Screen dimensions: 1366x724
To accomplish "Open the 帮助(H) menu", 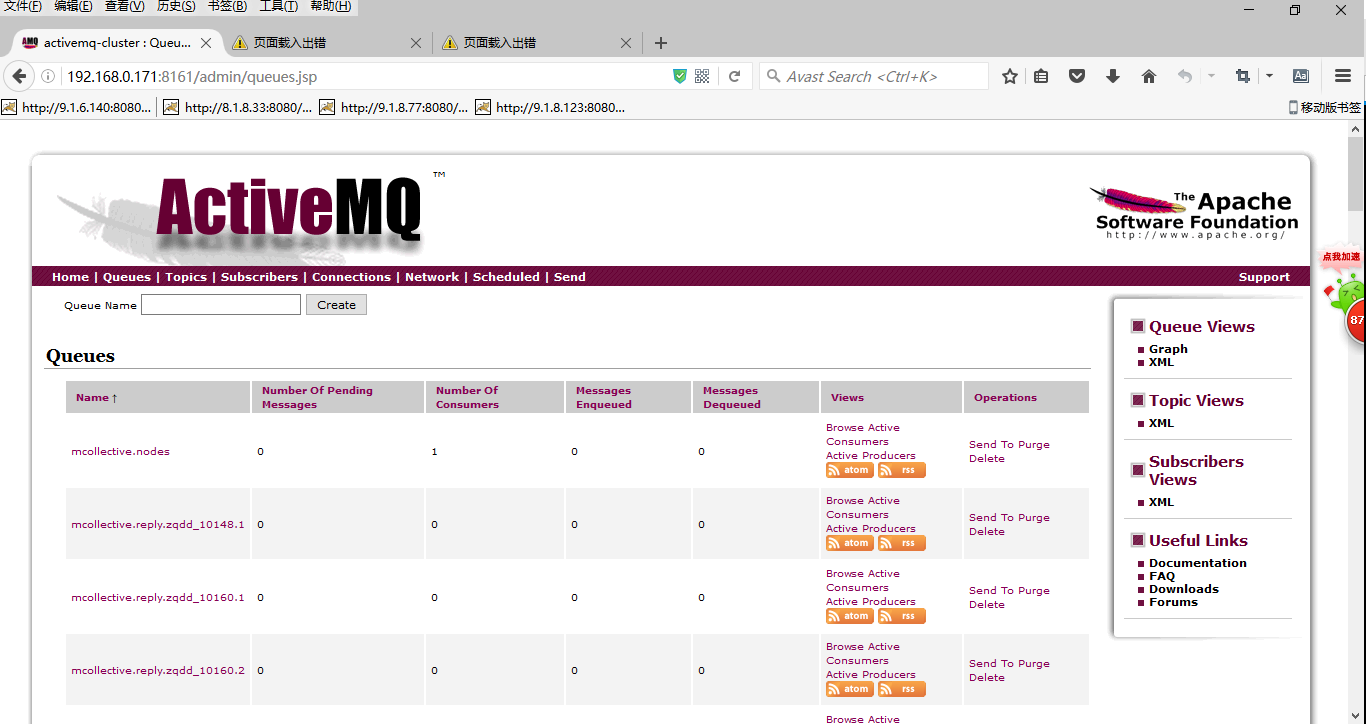I will pyautogui.click(x=330, y=6).
